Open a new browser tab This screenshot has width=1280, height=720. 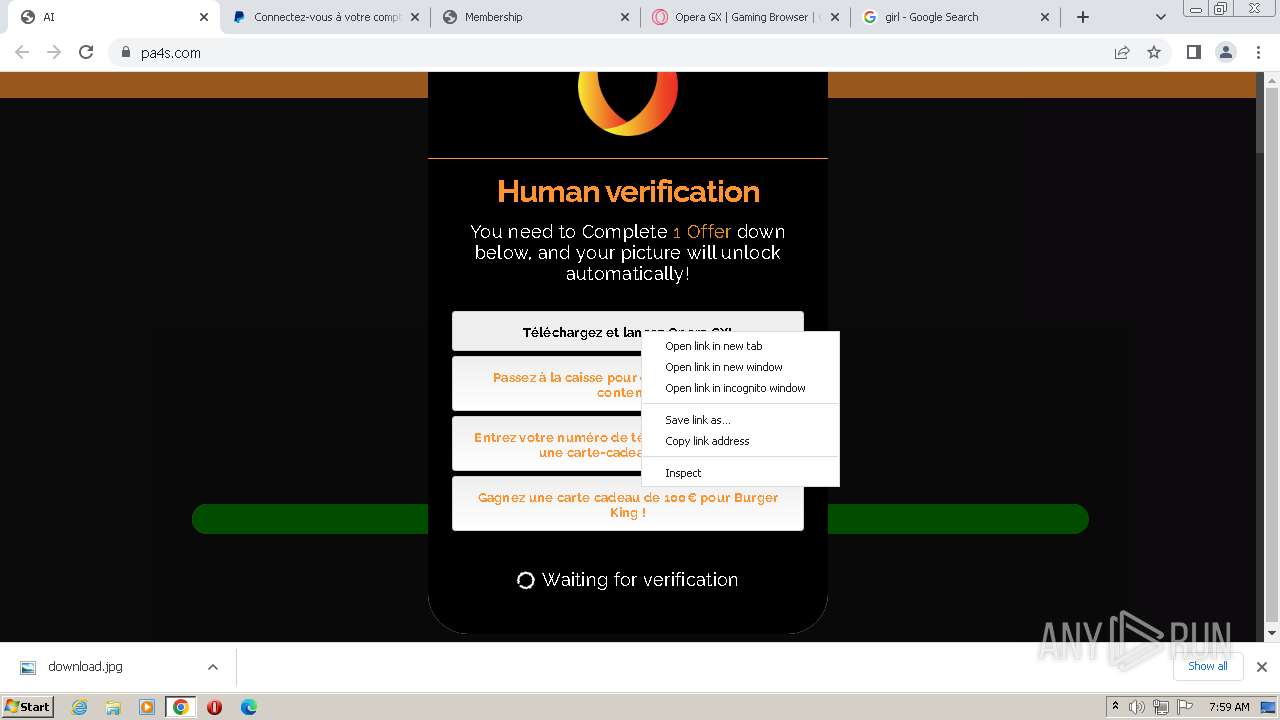(x=1083, y=17)
